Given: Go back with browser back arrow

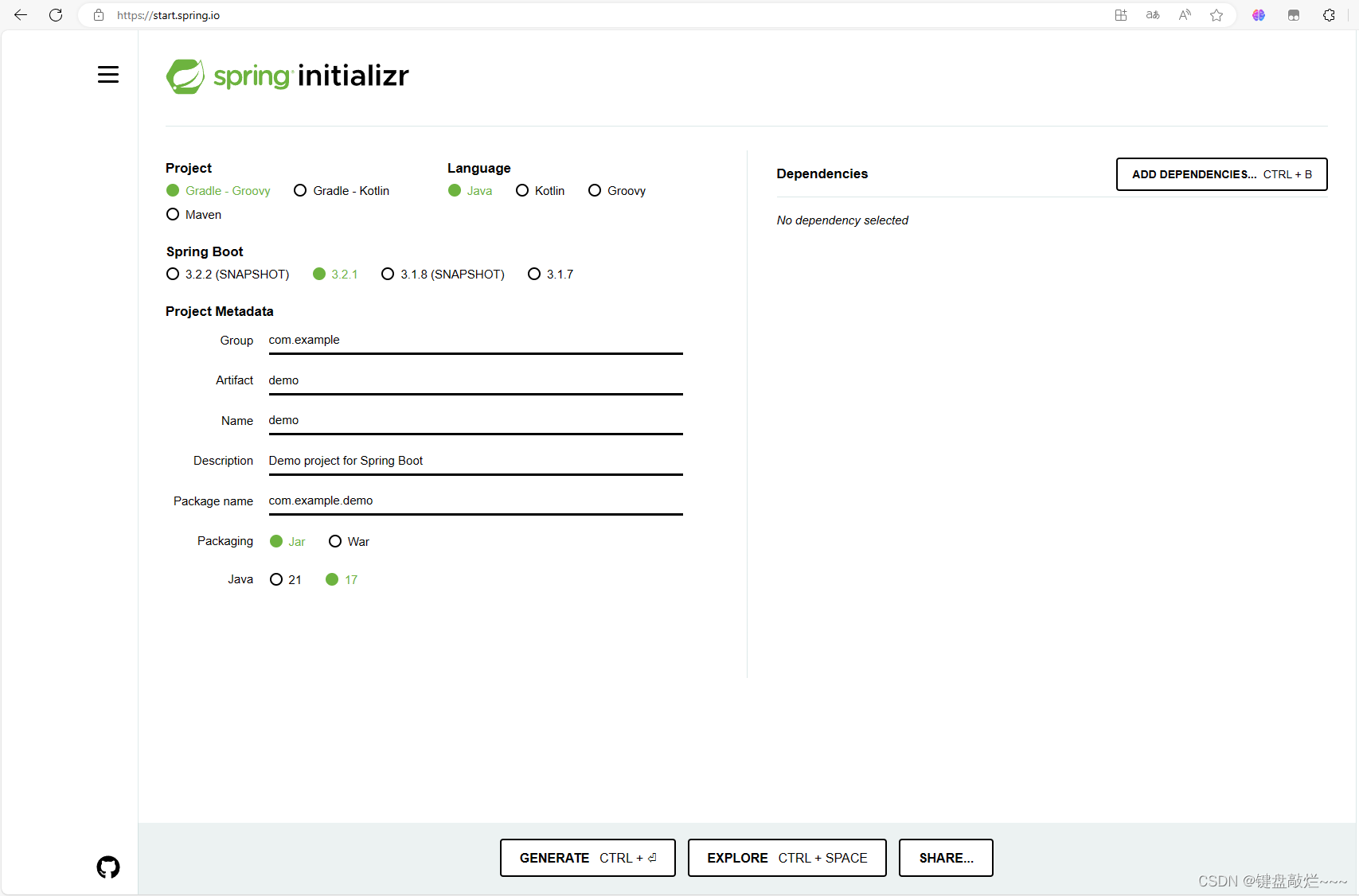Looking at the screenshot, I should coord(21,15).
